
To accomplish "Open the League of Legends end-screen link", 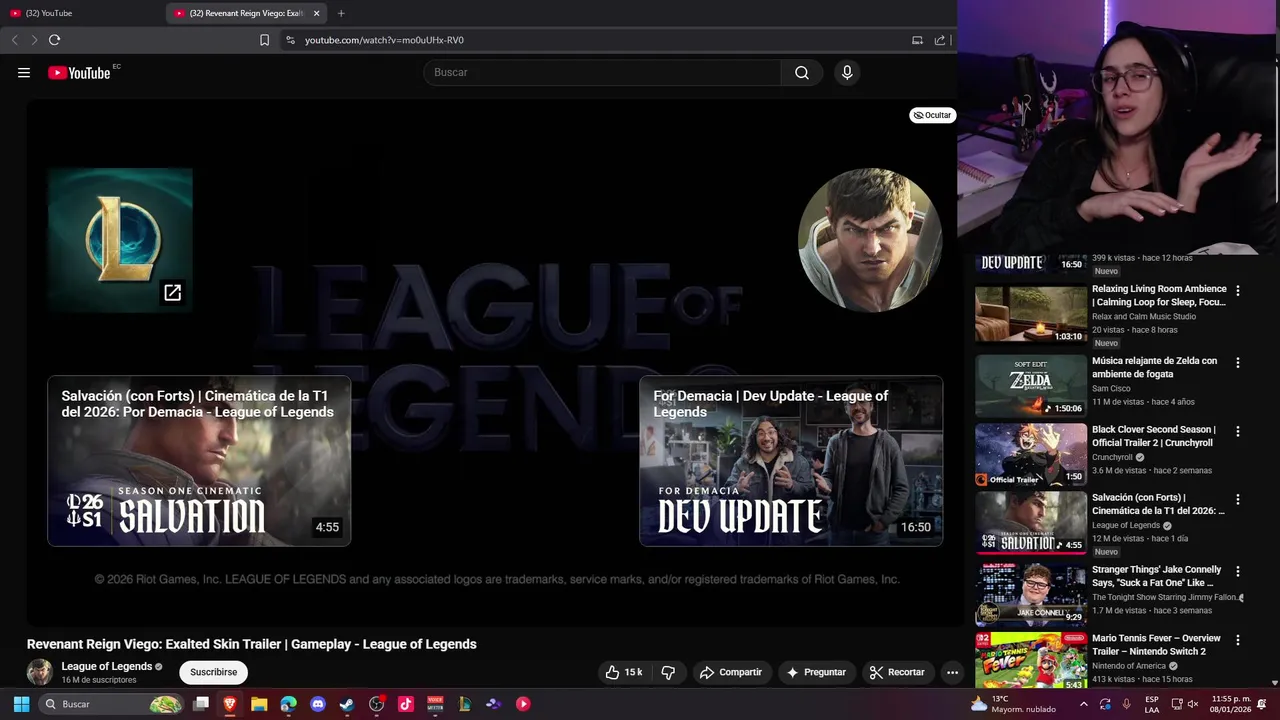I will [x=120, y=240].
